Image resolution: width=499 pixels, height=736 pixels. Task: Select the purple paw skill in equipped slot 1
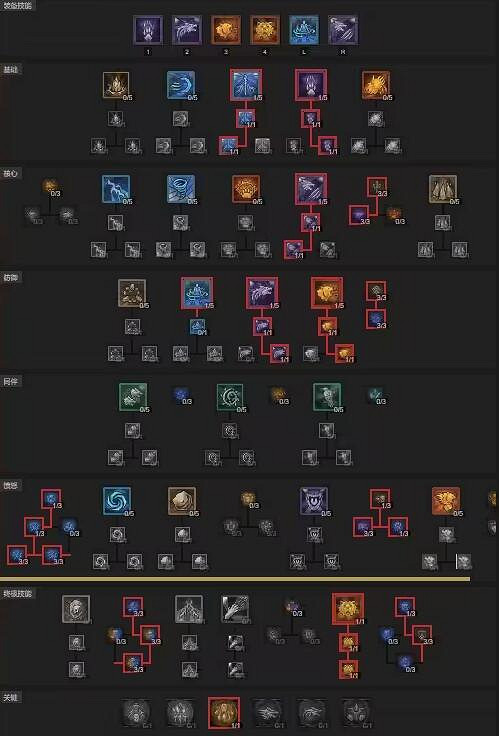(148, 30)
